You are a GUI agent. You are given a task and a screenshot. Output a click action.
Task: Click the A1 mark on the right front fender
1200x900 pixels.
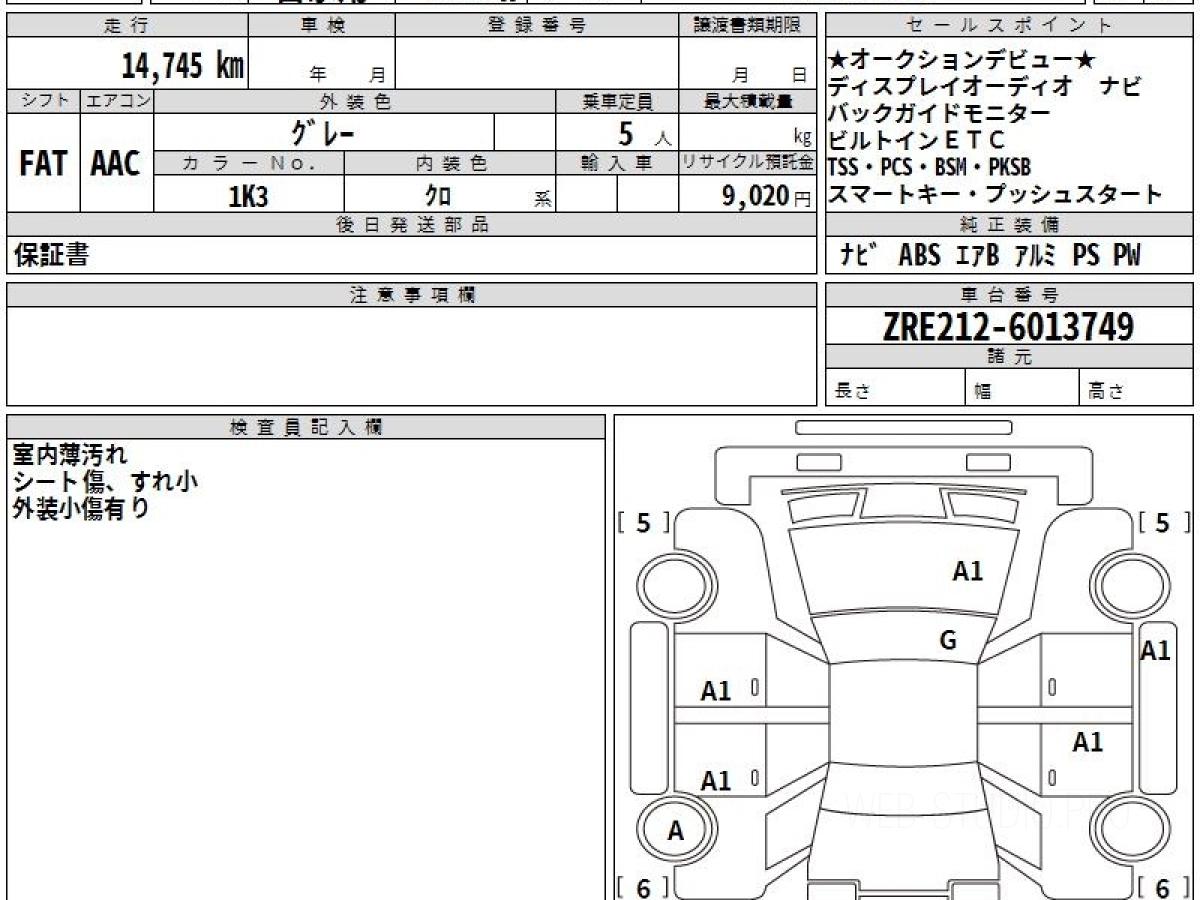1156,651
